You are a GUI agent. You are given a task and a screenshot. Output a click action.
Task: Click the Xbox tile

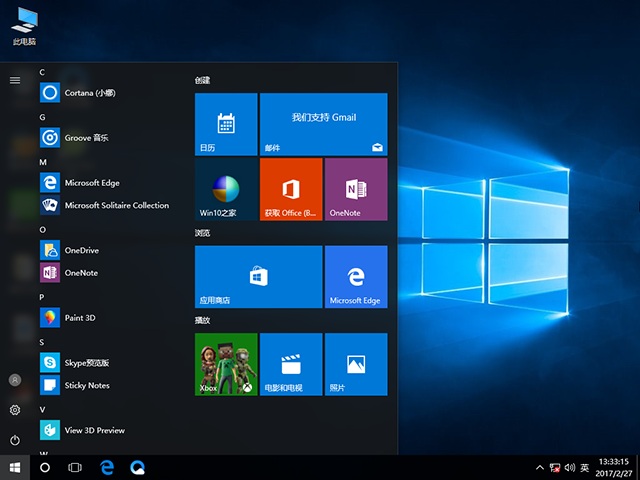click(x=226, y=365)
